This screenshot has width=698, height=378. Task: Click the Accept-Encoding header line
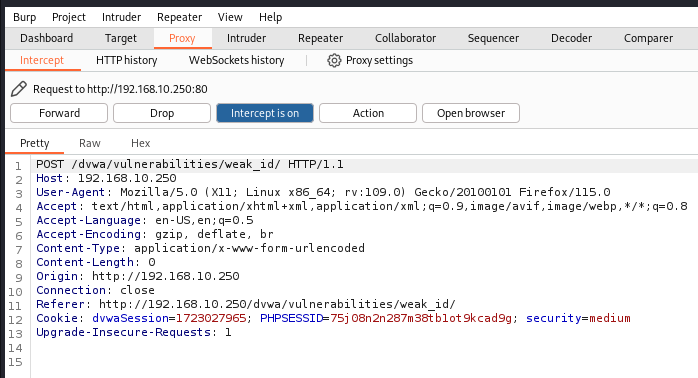[x=155, y=234]
